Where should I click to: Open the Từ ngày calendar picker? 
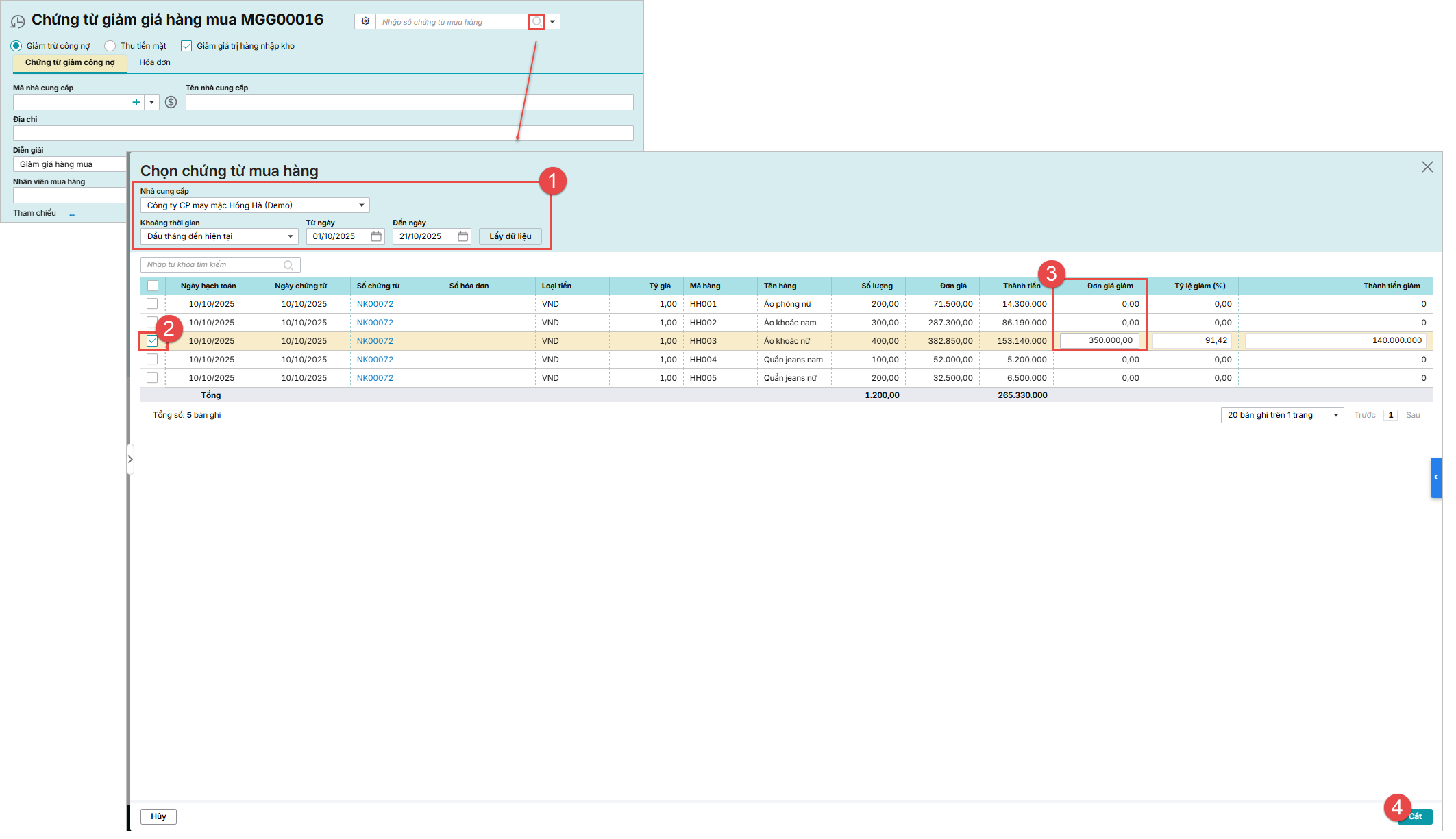[376, 236]
